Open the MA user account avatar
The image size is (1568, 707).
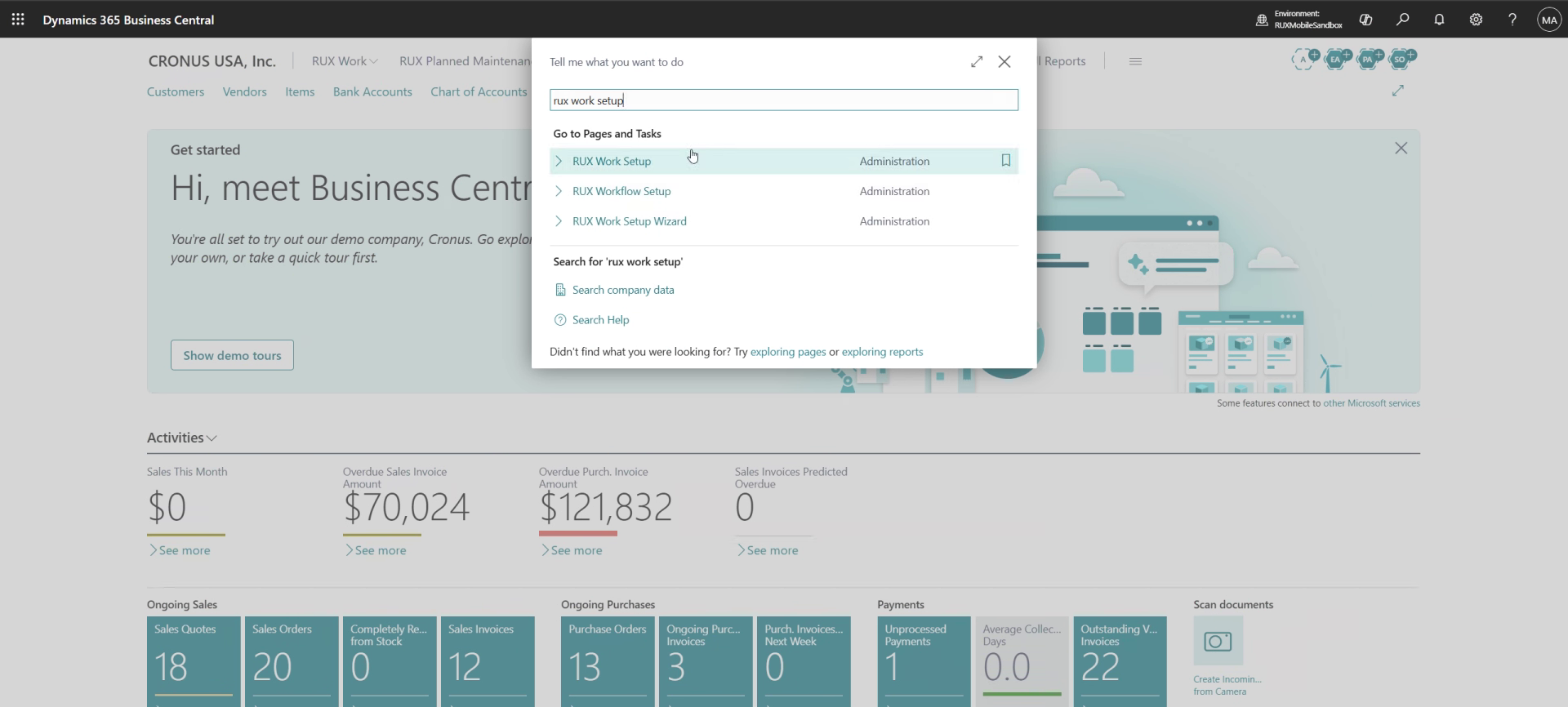1549,19
